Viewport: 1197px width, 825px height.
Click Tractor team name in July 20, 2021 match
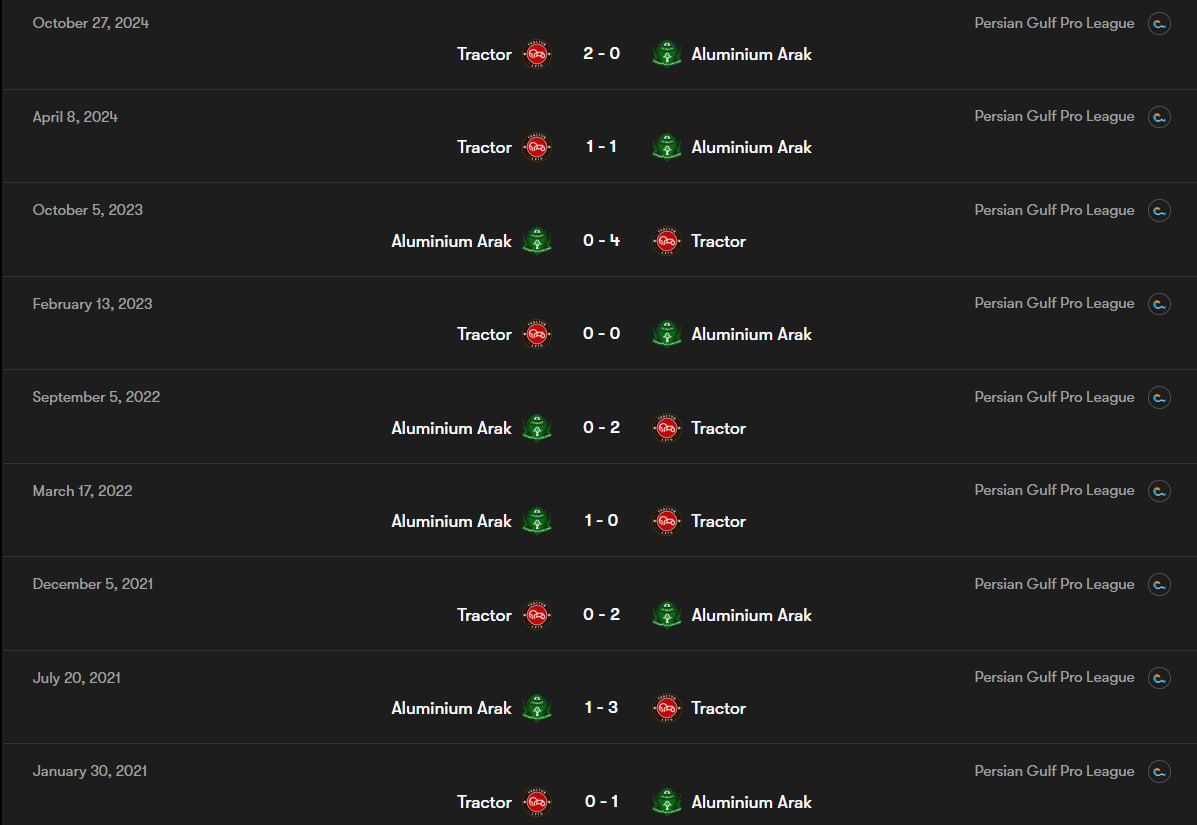click(718, 708)
